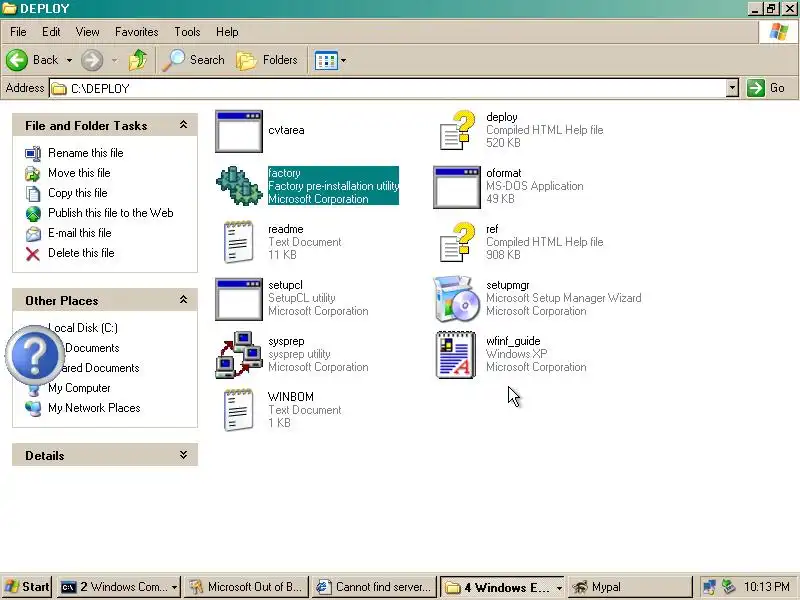Click the setupcl utility icon
The image size is (800, 600).
tap(239, 299)
